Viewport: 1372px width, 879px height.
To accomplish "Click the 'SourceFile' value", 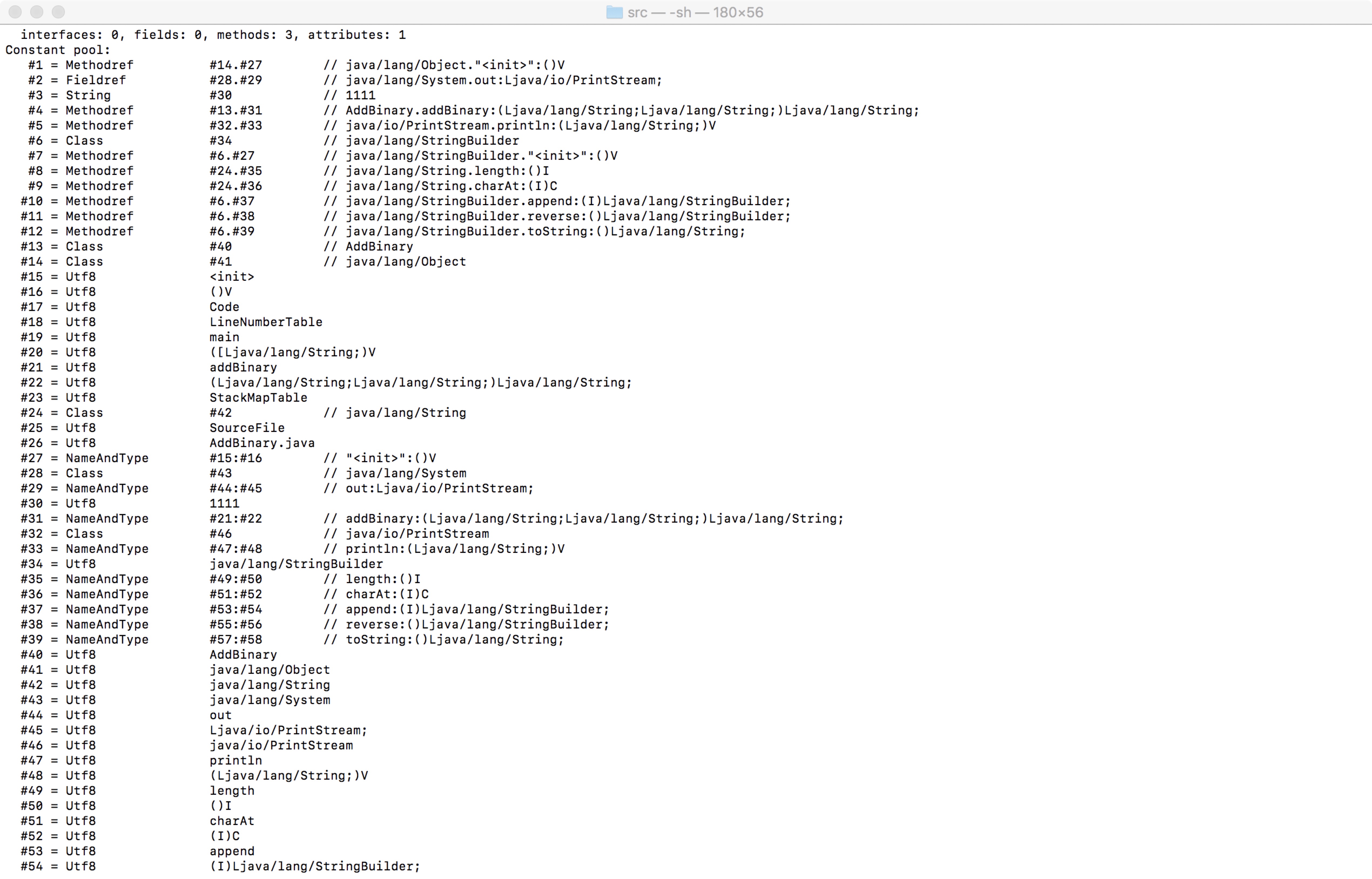I will coord(247,428).
